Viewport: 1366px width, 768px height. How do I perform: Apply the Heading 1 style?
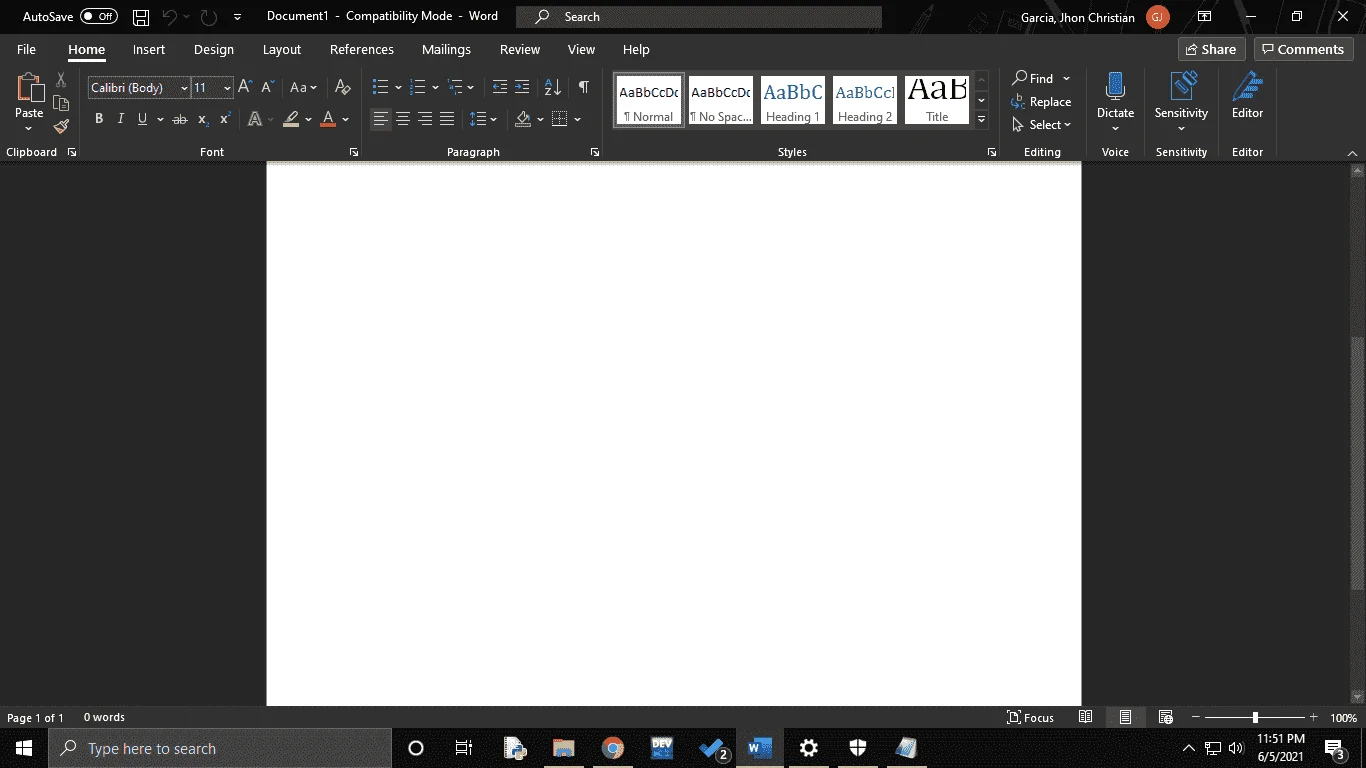(x=793, y=100)
